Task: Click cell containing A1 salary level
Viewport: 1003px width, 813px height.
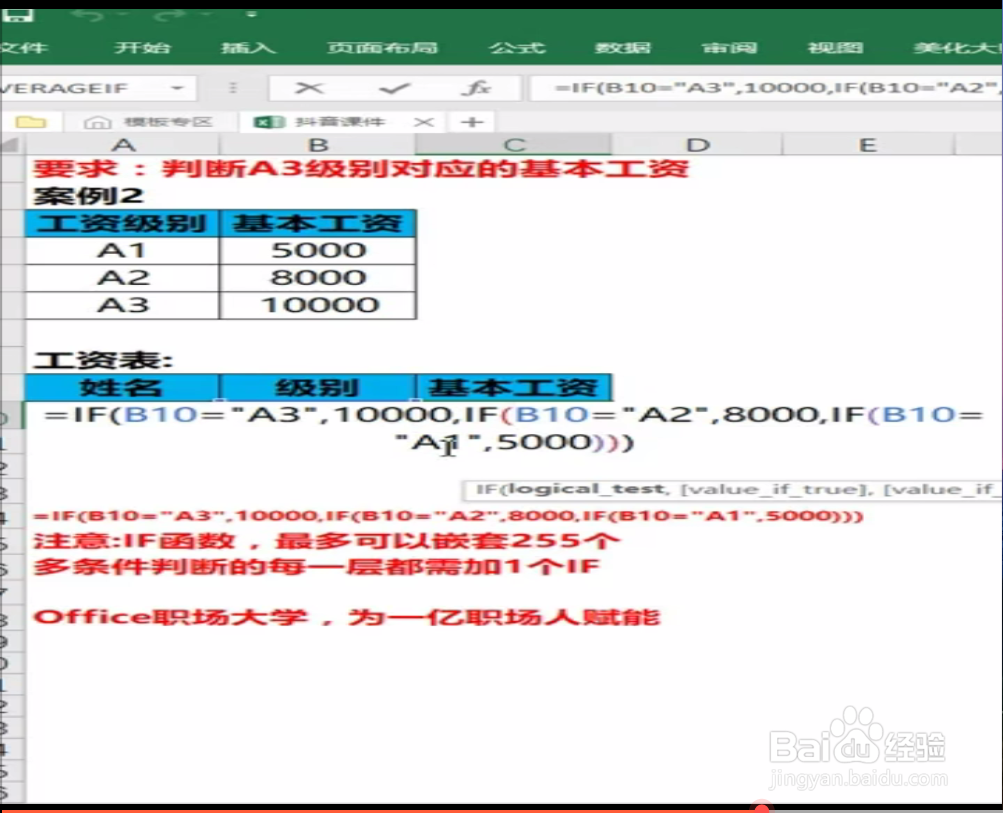Action: pos(122,250)
